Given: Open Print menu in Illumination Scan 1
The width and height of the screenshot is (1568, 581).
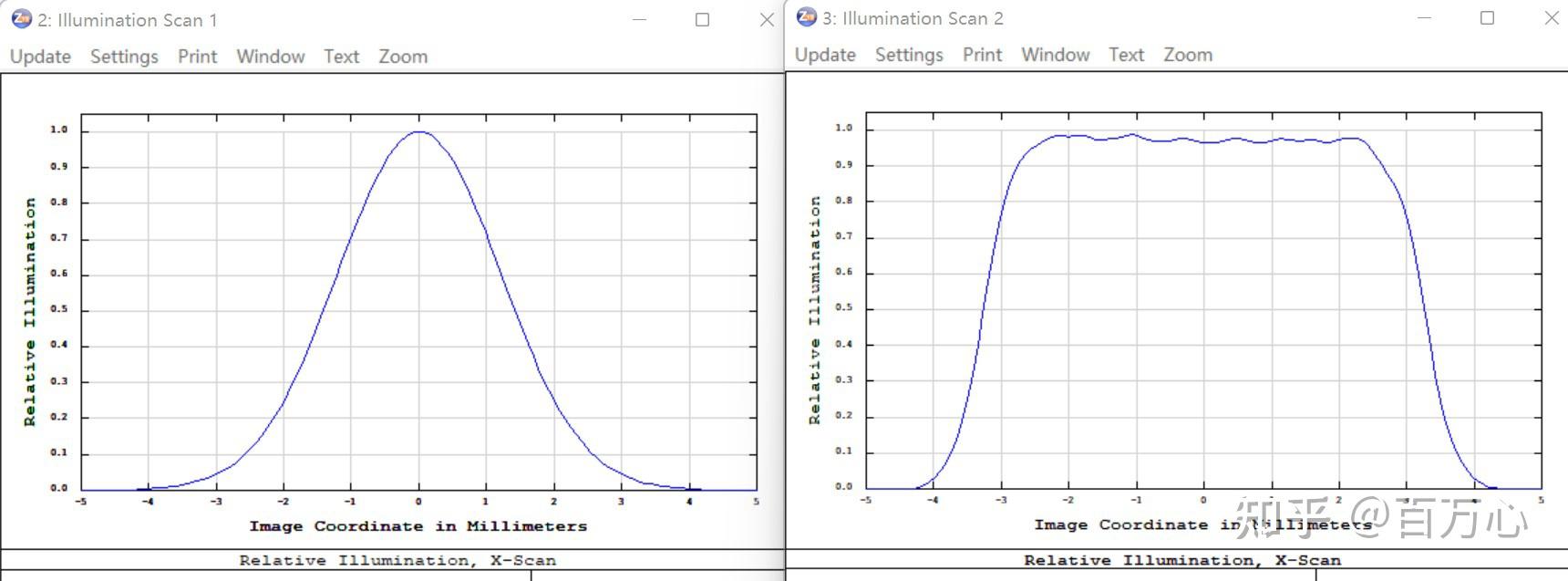Looking at the screenshot, I should [197, 57].
